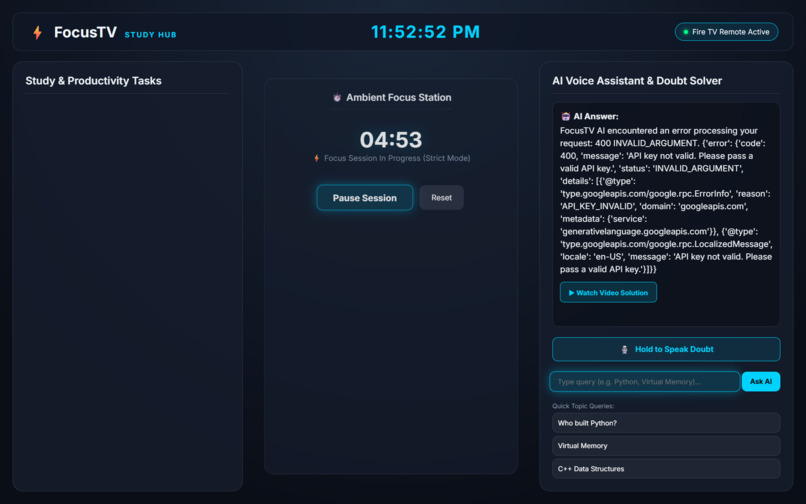Reset the focus timer
This screenshot has height=504, width=806.
(441, 197)
